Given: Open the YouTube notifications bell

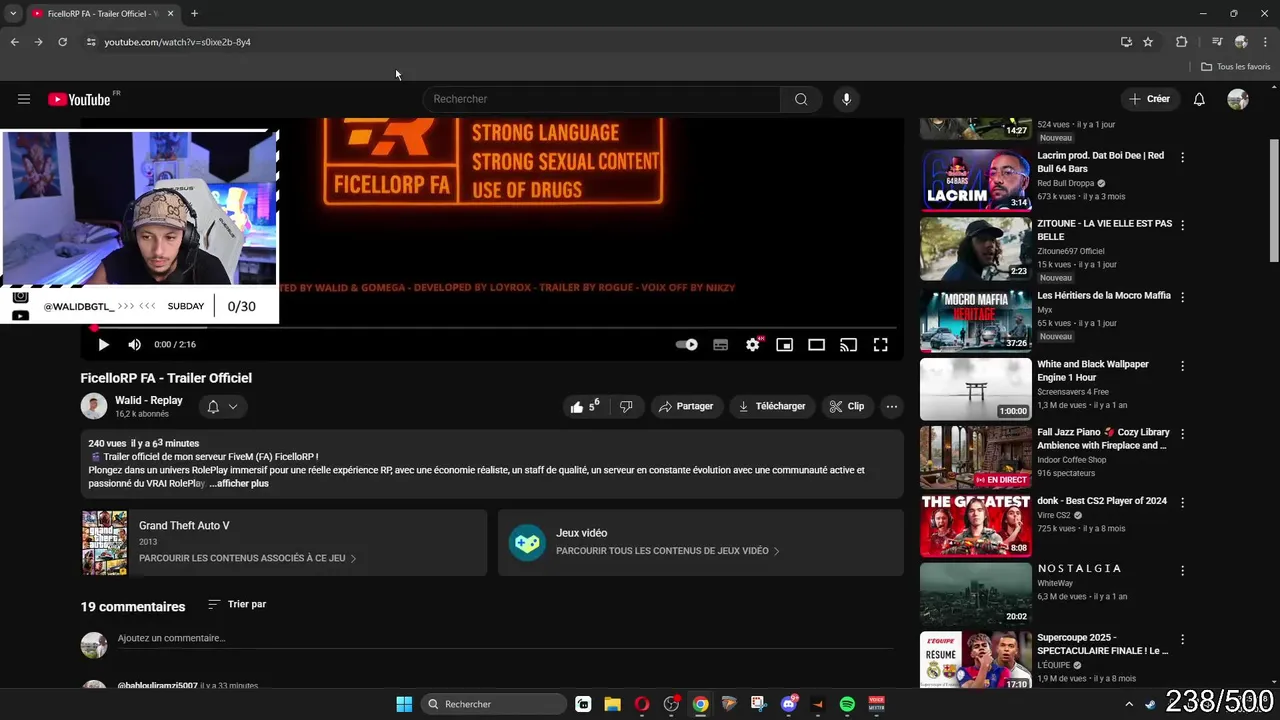Looking at the screenshot, I should (1199, 99).
